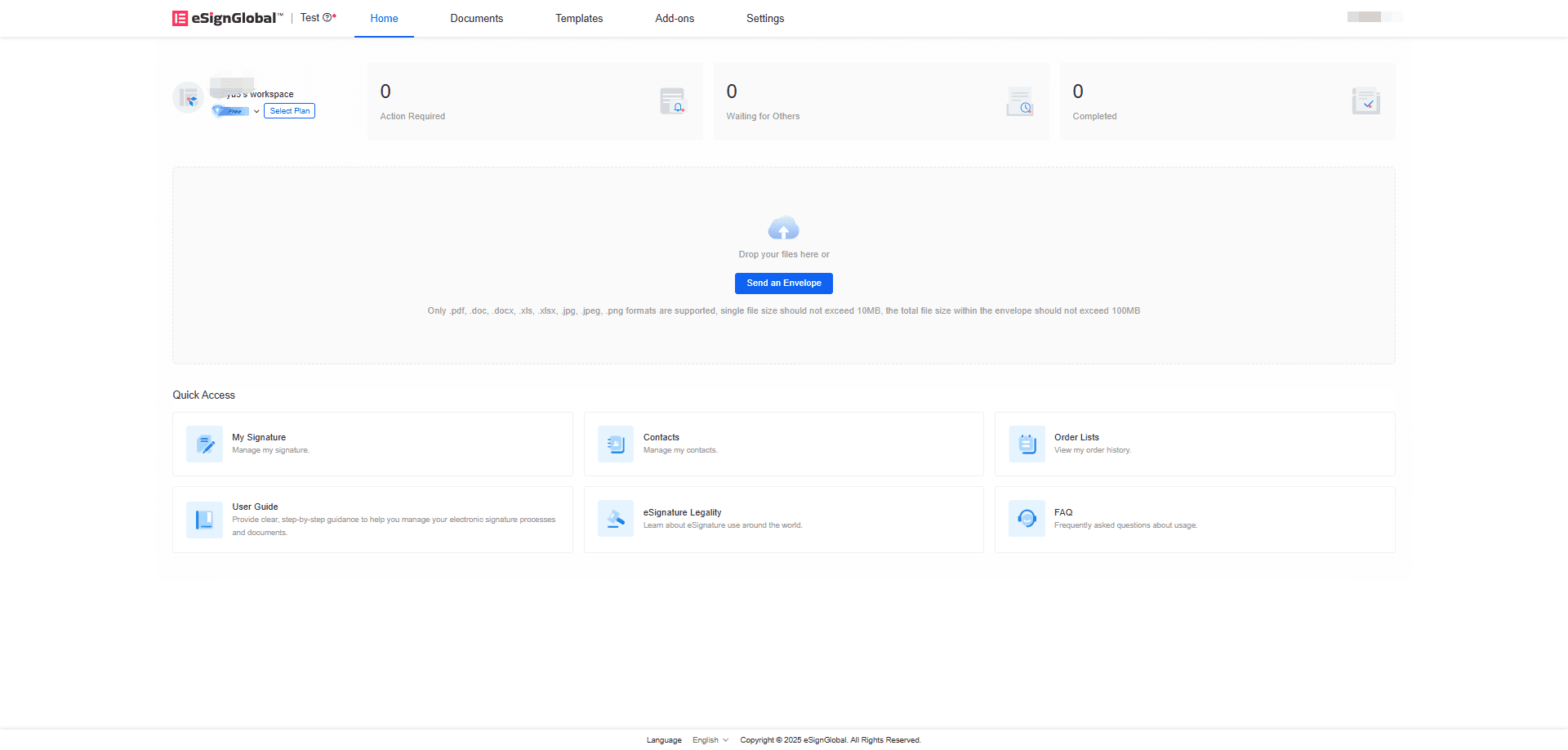Click the cloud upload icon
Image resolution: width=1568 pixels, height=750 pixels.
[783, 228]
